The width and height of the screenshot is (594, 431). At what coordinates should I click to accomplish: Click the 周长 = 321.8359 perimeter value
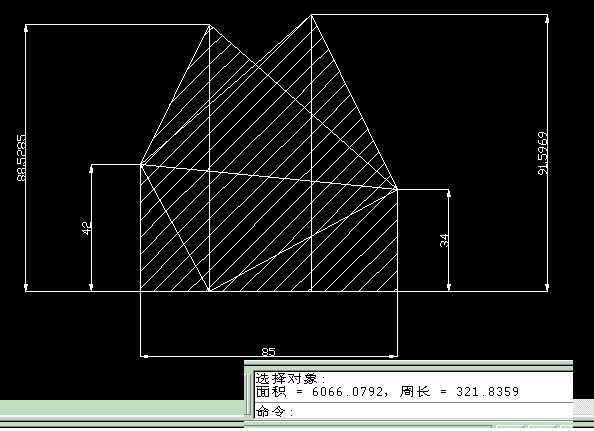click(459, 391)
